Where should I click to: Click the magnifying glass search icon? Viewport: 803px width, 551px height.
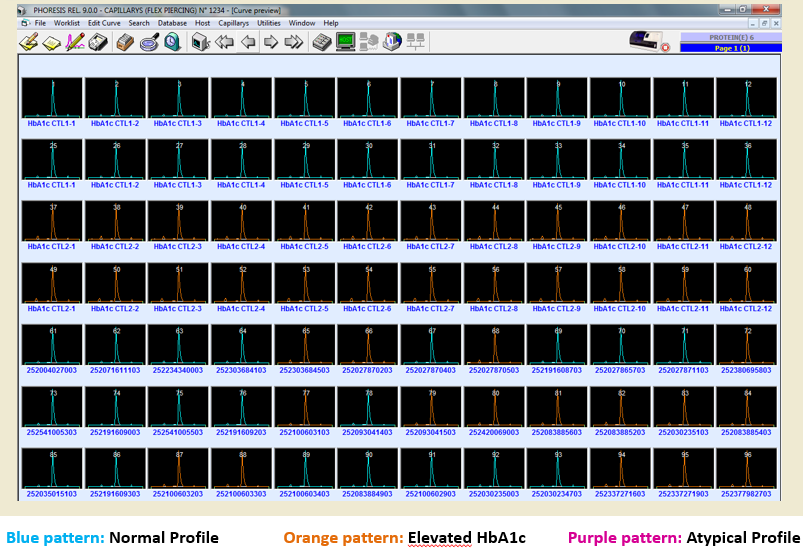tap(149, 42)
